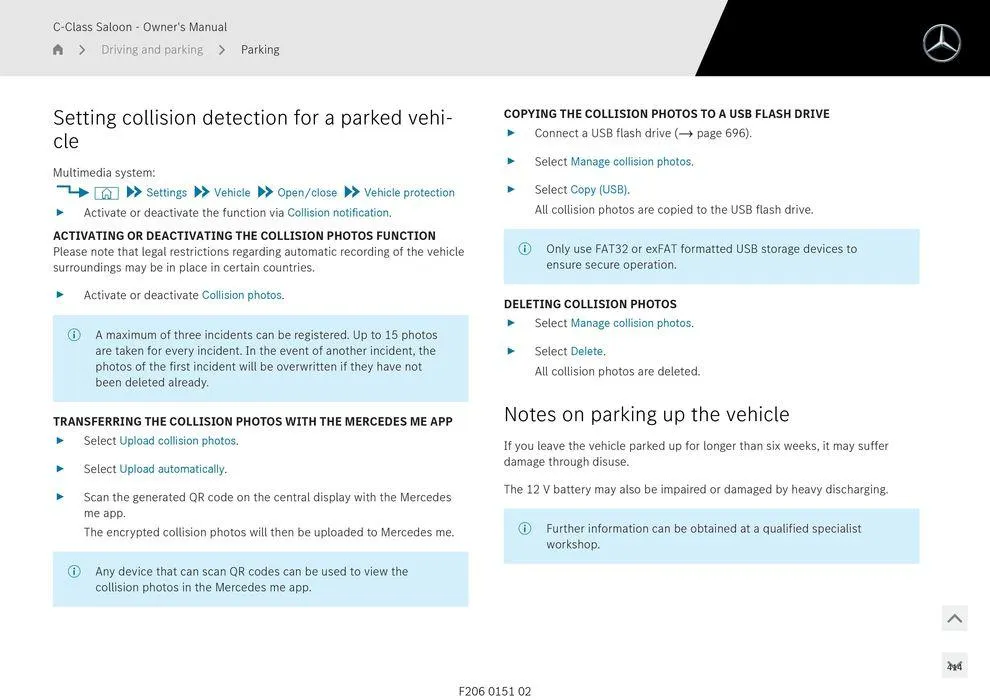
Task: Click the chevron before Driving and parking
Action: (82, 50)
